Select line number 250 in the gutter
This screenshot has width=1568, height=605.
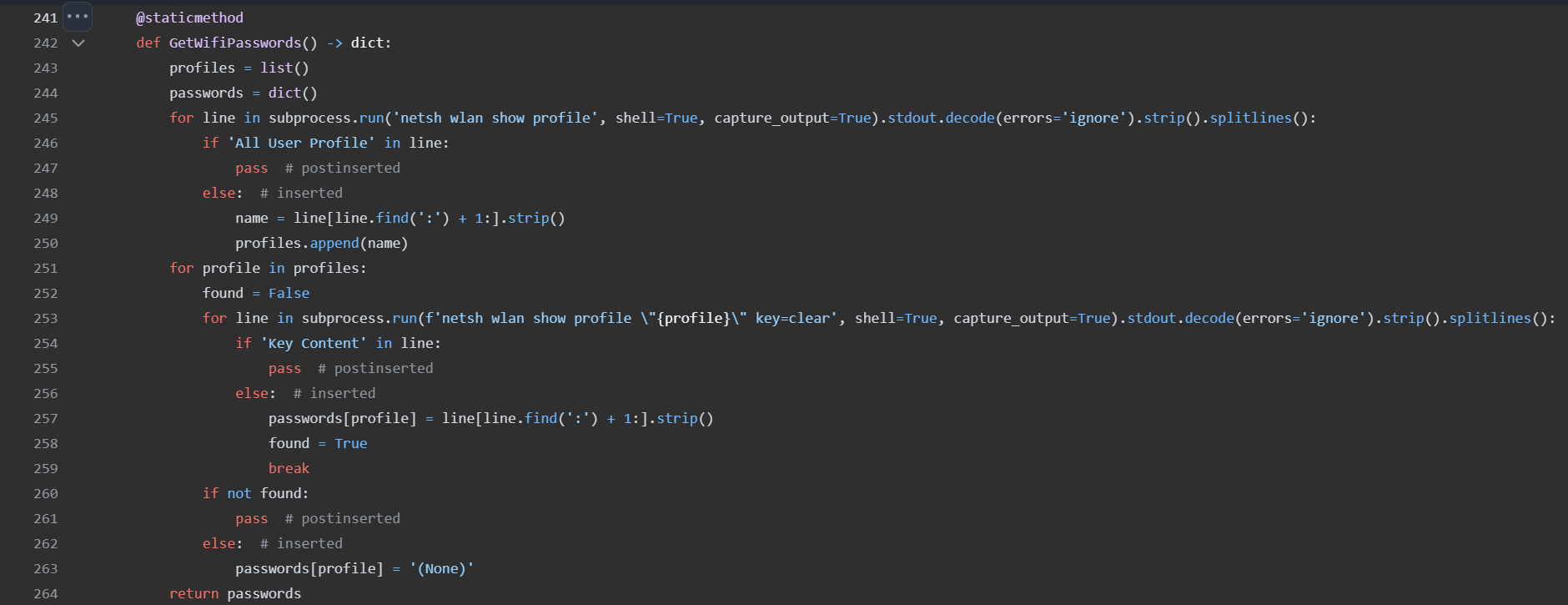[46, 243]
